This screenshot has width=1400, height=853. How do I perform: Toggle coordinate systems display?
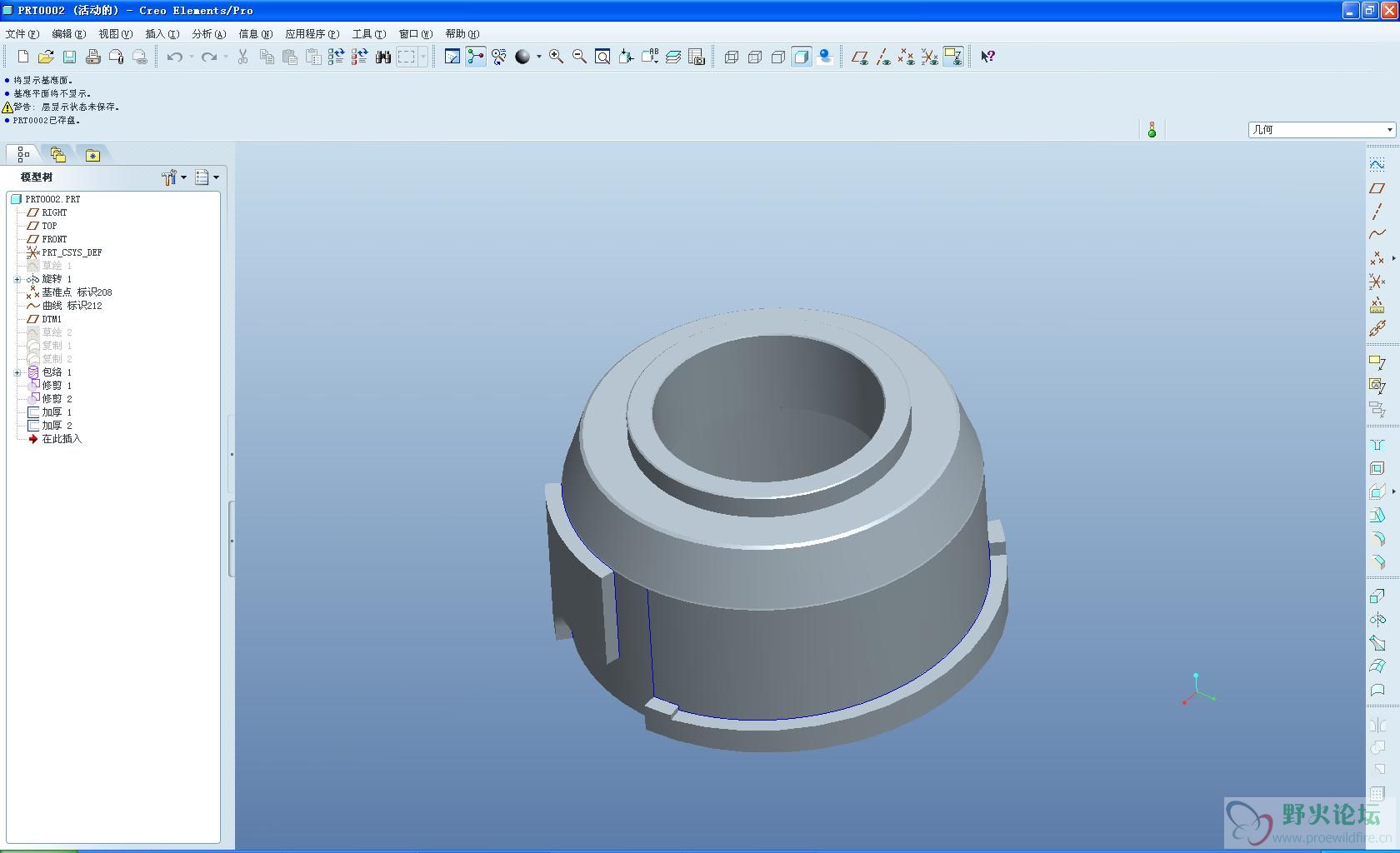(930, 57)
